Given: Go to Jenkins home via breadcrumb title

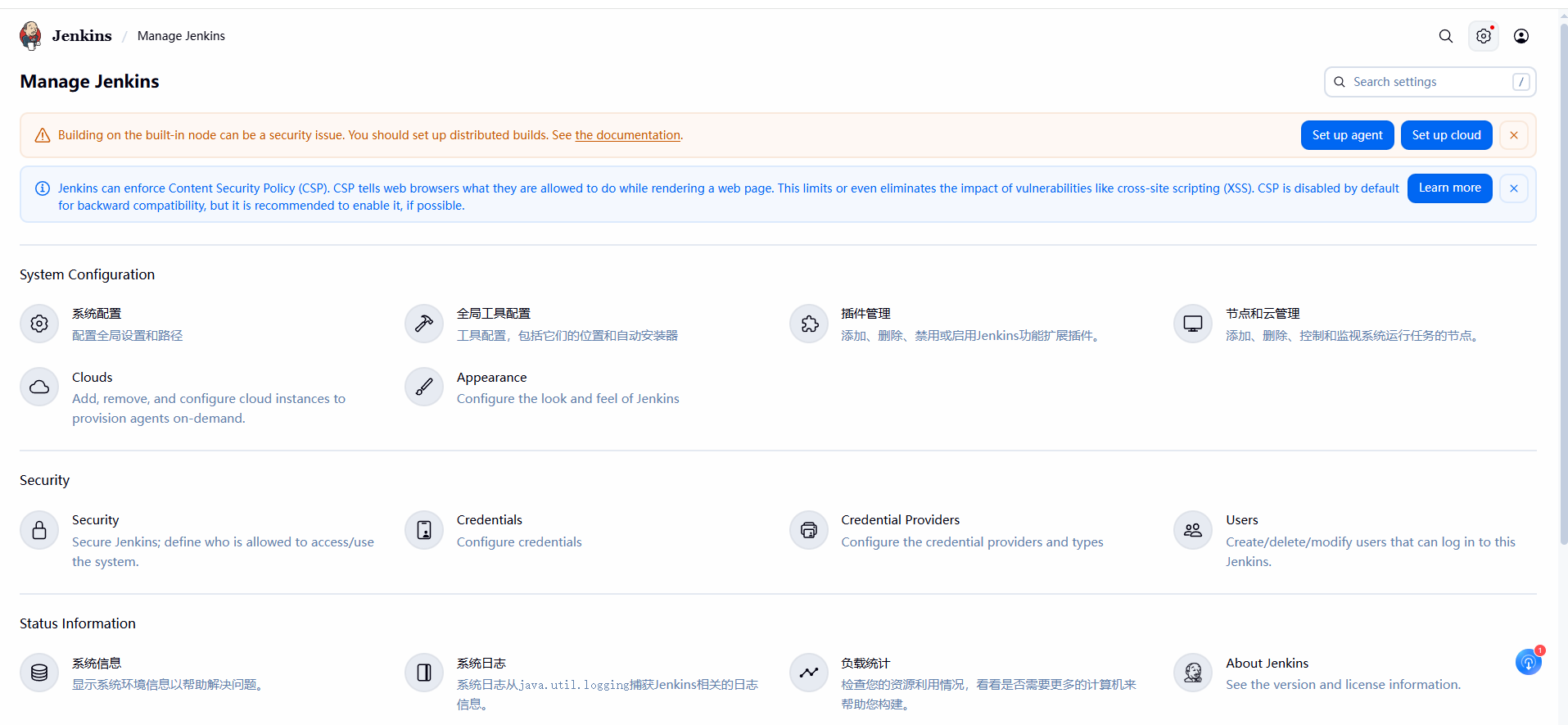Looking at the screenshot, I should pyautogui.click(x=82, y=36).
